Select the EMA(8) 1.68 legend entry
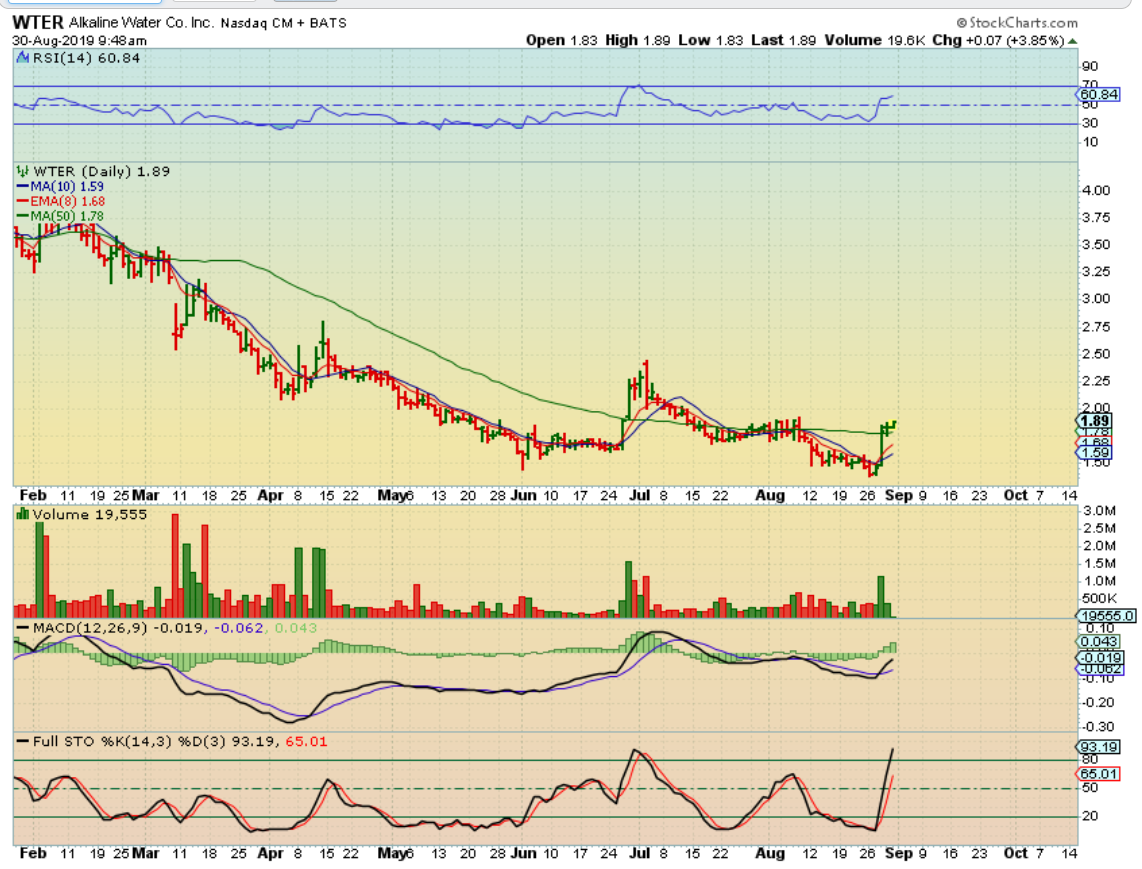The image size is (1142, 869). [62, 201]
